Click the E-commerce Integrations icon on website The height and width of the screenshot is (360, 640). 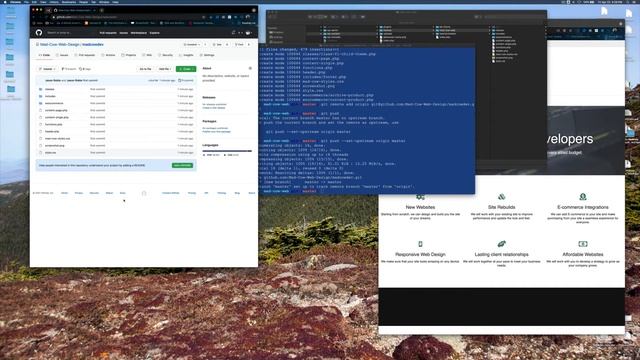pos(582,197)
